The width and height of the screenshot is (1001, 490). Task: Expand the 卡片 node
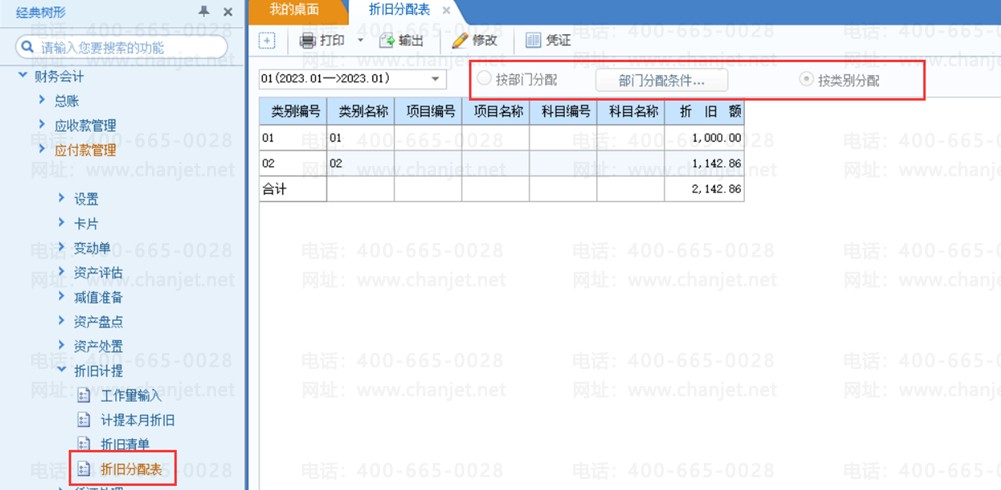pyautogui.click(x=61, y=223)
